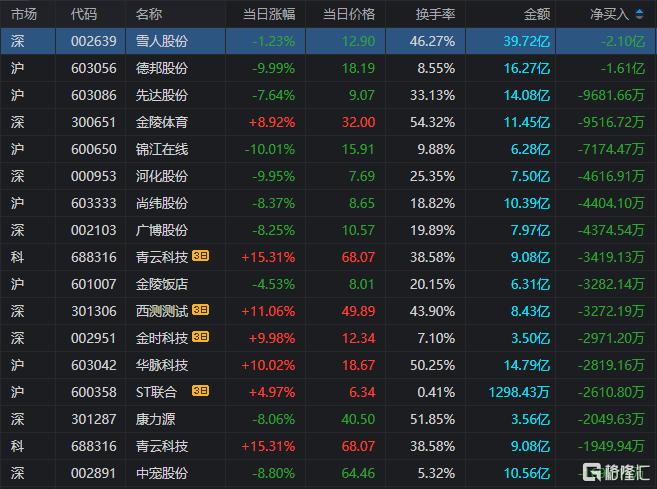Select the 锦江在线 stock name

pyautogui.click(x=162, y=149)
